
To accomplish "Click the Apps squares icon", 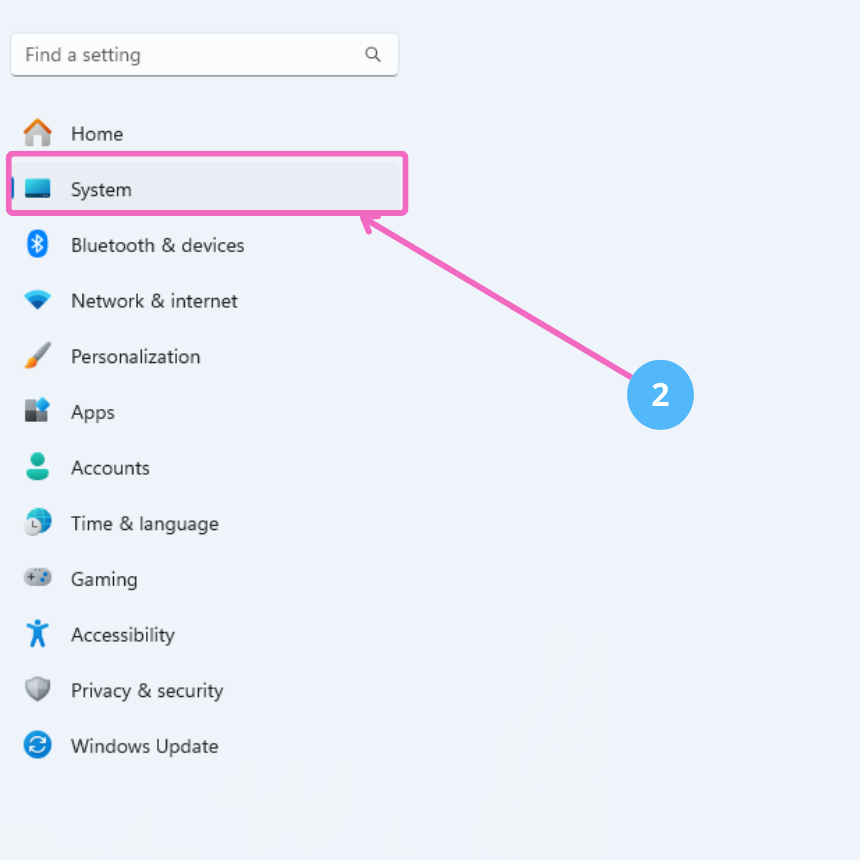I will (x=38, y=411).
